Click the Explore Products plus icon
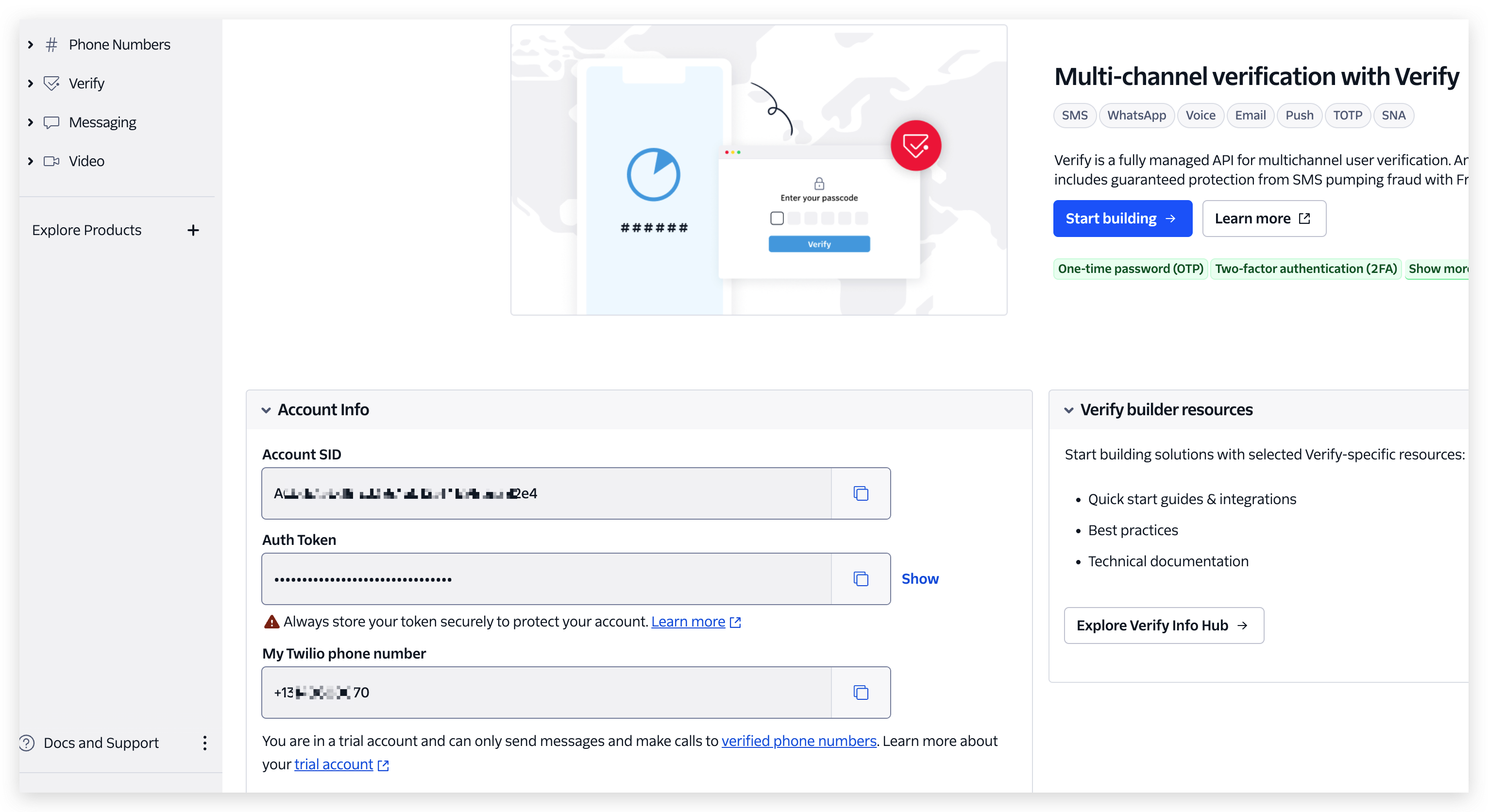 (193, 230)
